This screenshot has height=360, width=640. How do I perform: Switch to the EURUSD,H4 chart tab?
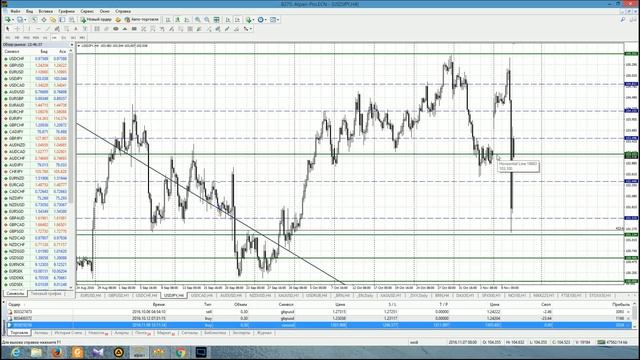[90, 295]
